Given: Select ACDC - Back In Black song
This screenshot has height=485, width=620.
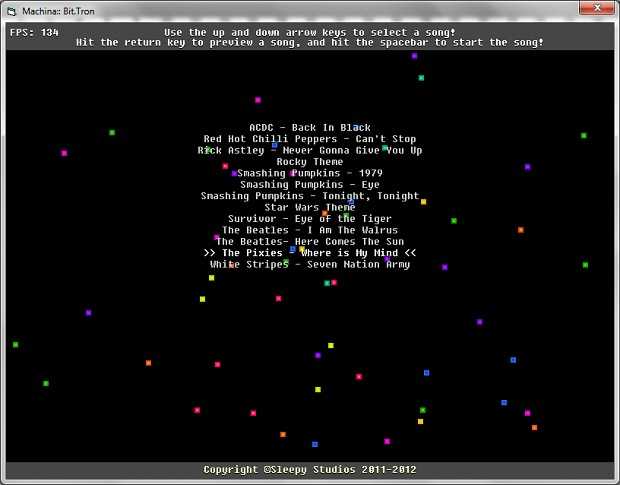Looking at the screenshot, I should pos(310,128).
